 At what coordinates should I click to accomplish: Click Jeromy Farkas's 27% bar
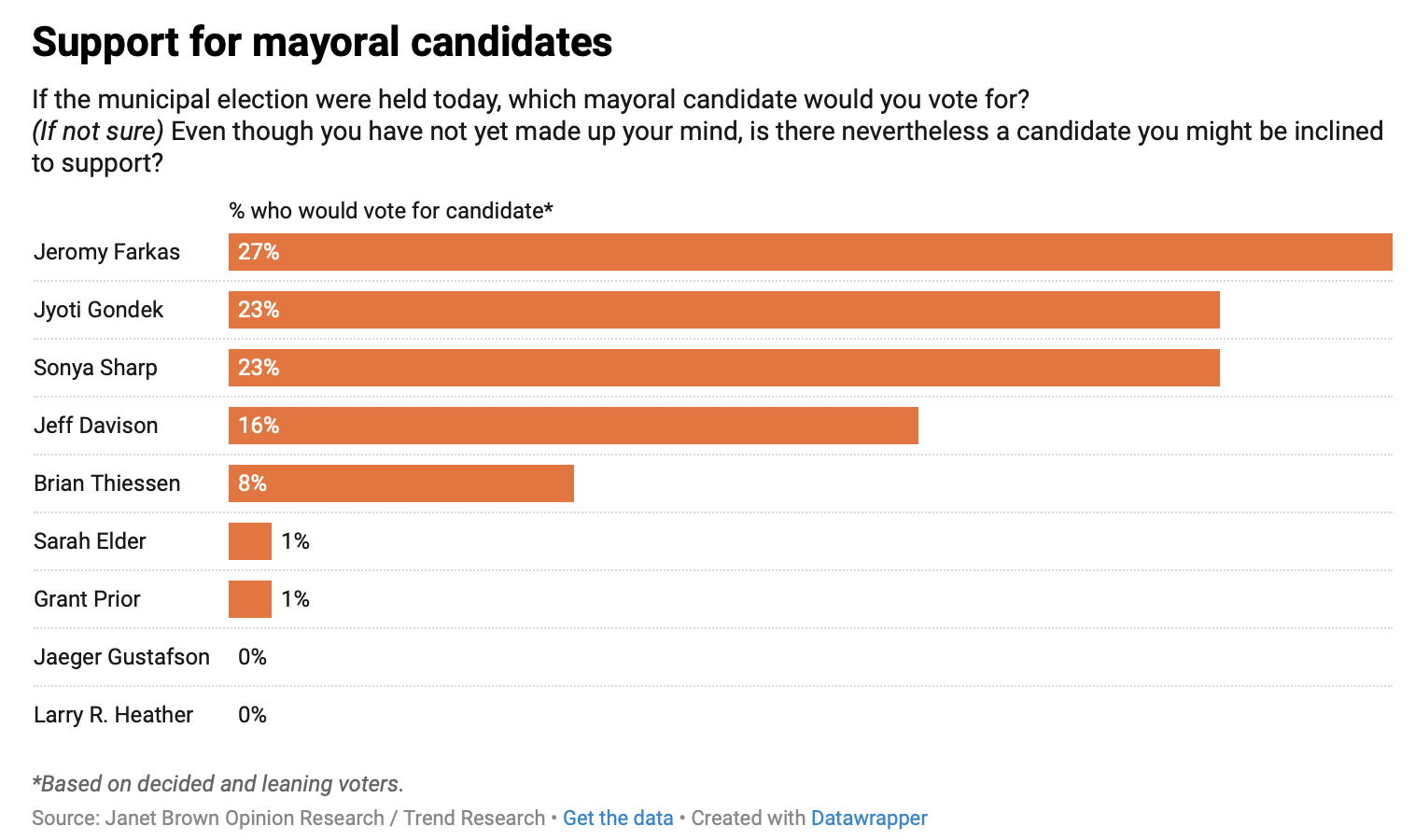tap(810, 252)
